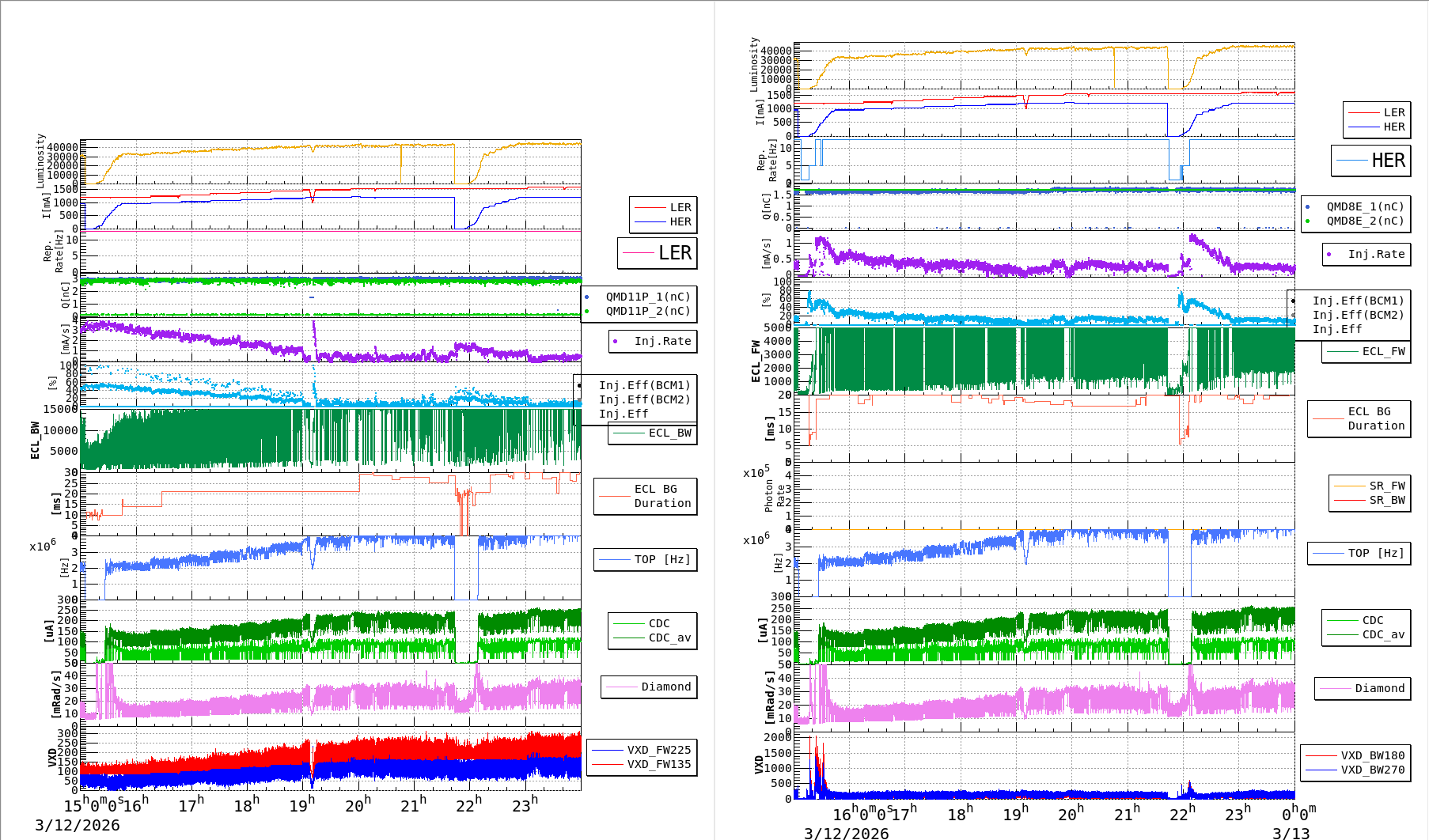Click the left panel's Diamond legend
The width and height of the screenshot is (1429, 840).
[x=650, y=687]
